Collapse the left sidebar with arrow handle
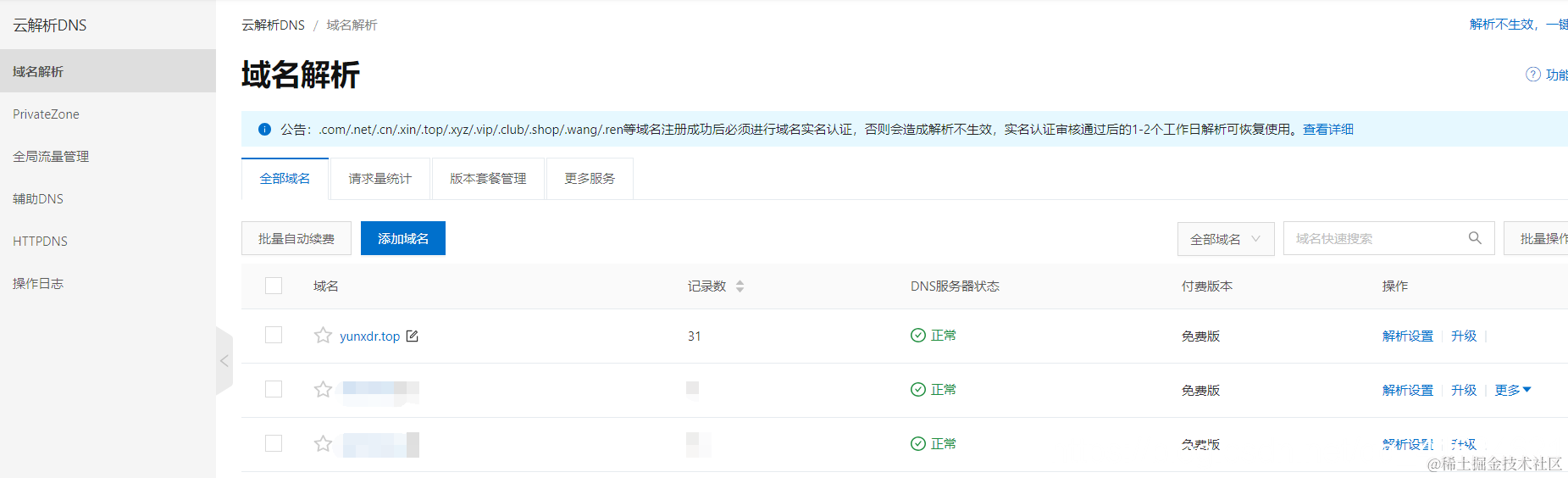This screenshot has height=478, width=1568. click(224, 361)
